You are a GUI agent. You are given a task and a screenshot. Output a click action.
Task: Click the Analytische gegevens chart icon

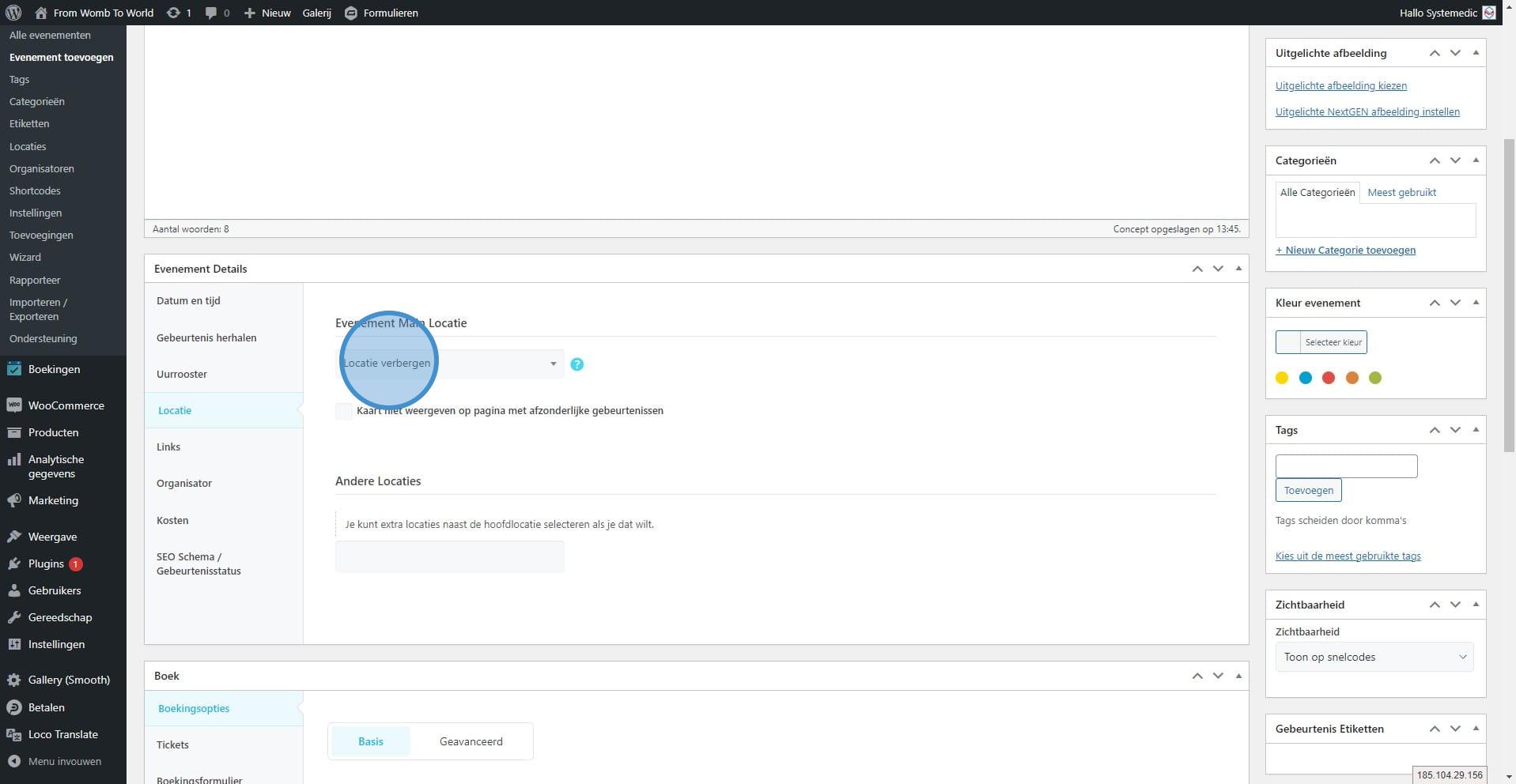(x=14, y=459)
